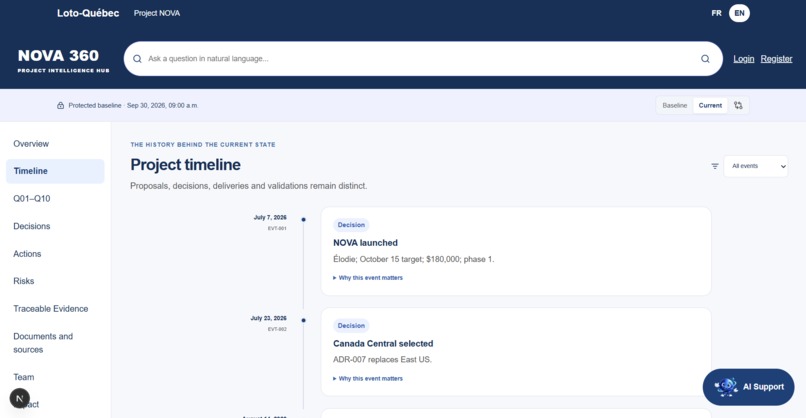
Task: Click the 'Protected baseline · Sep 30, 2026' text
Action: click(x=133, y=105)
